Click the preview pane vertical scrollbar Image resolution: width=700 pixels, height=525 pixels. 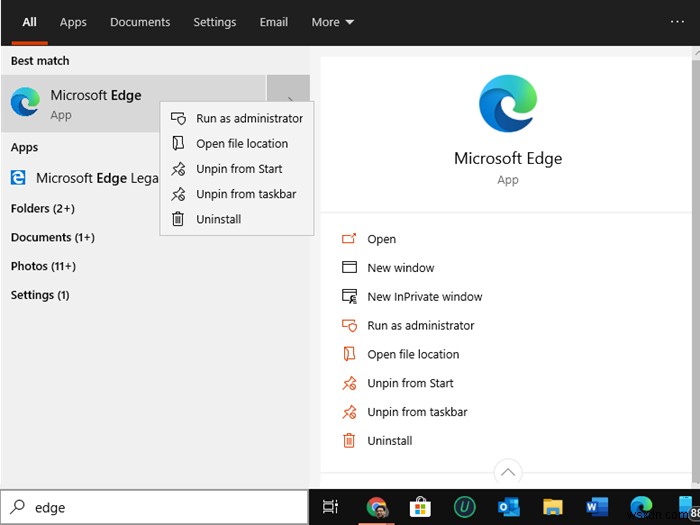[x=696, y=268]
